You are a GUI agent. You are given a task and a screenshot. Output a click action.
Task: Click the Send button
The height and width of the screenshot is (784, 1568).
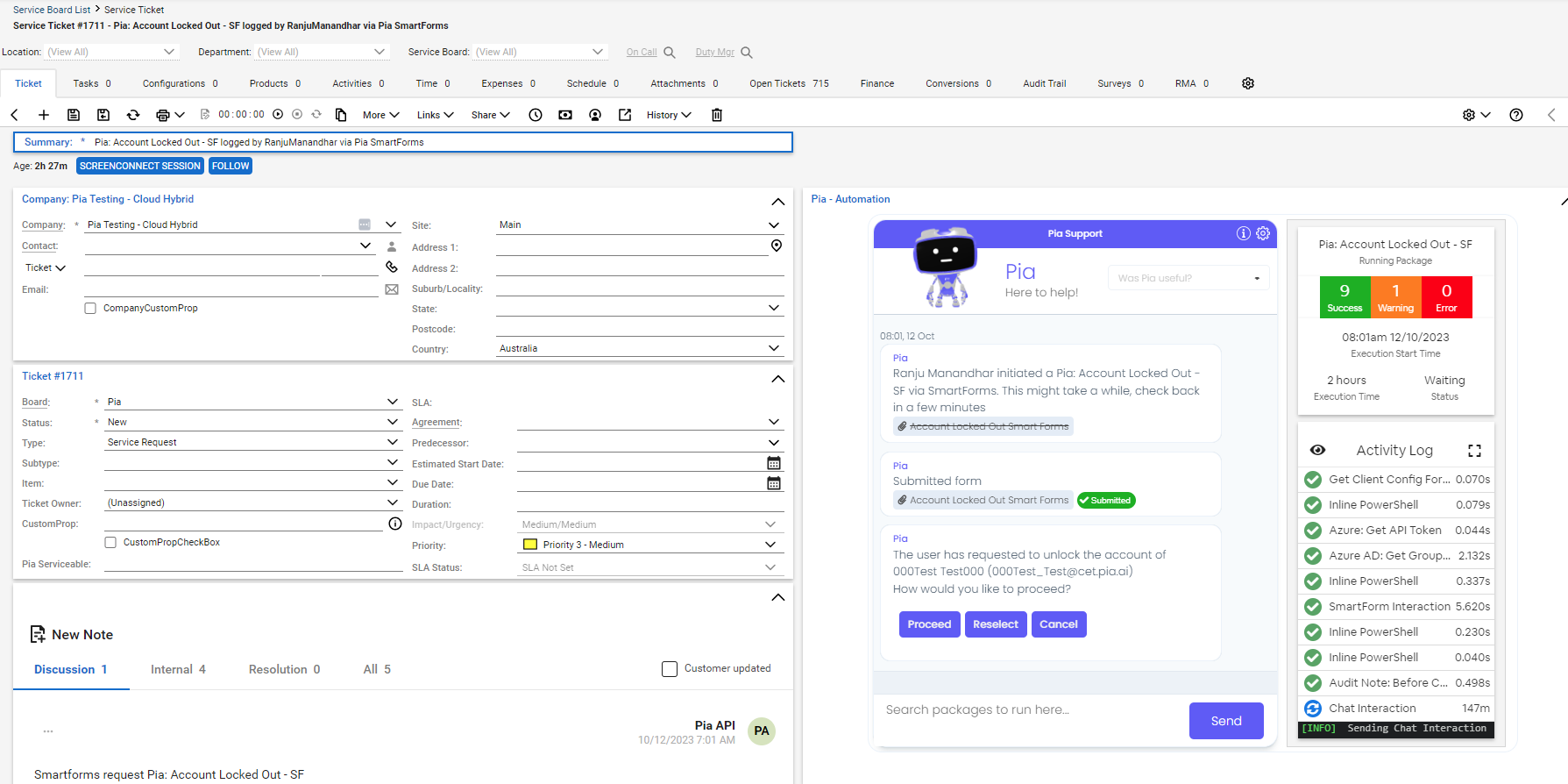[1226, 721]
